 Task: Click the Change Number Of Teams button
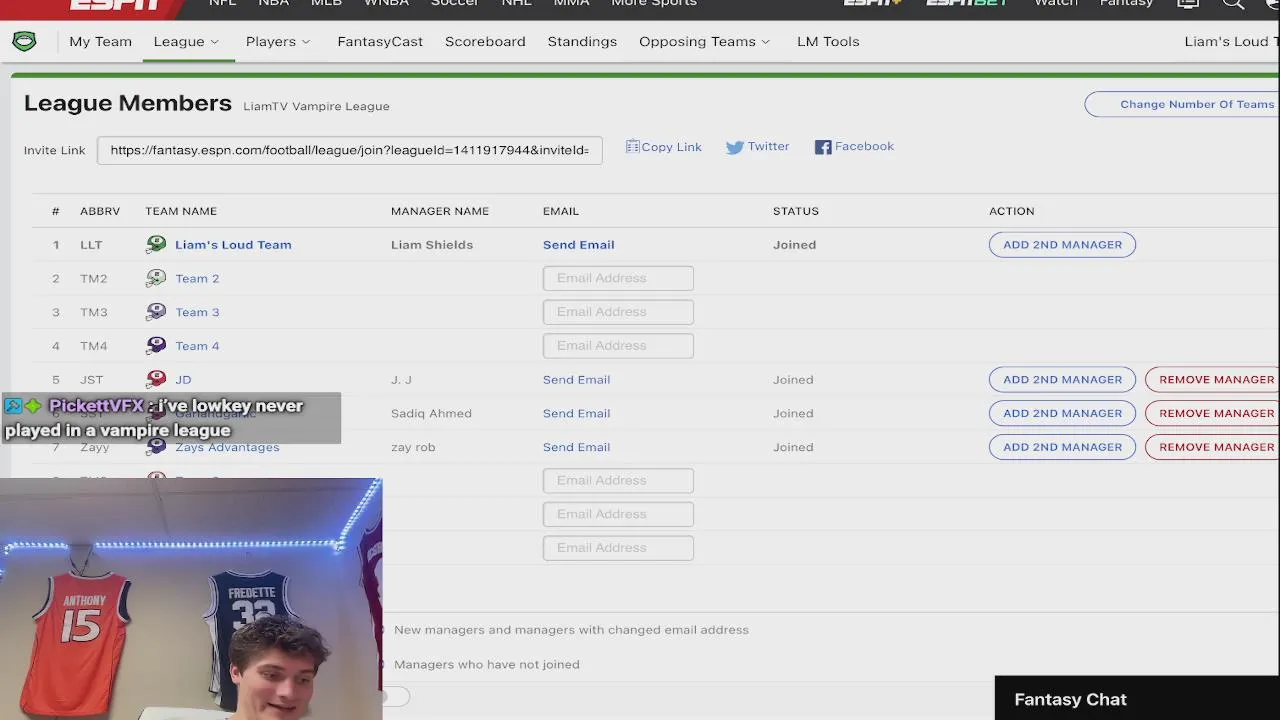[1182, 104]
